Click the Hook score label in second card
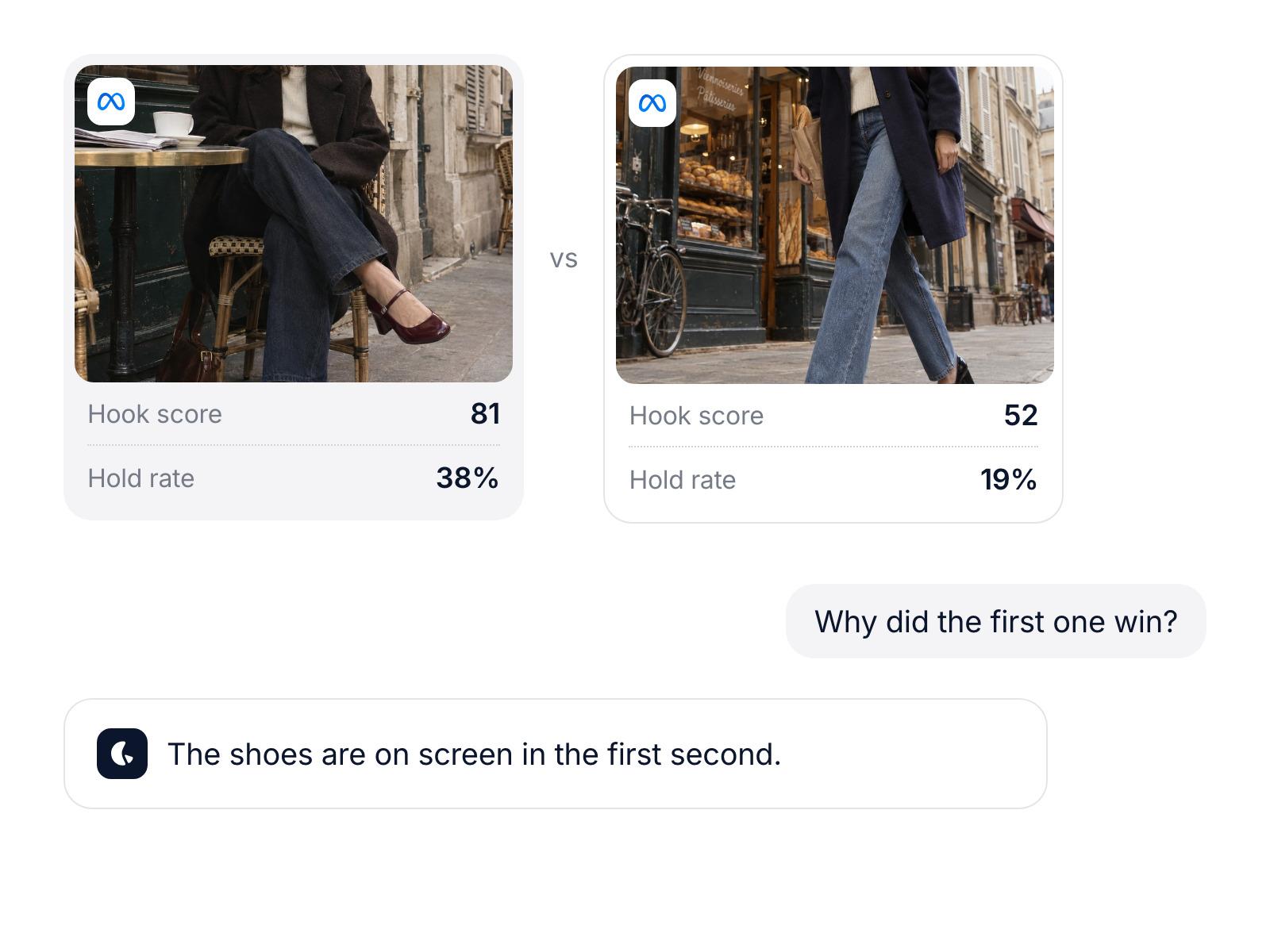The image size is (1270, 952). pyautogui.click(x=696, y=416)
